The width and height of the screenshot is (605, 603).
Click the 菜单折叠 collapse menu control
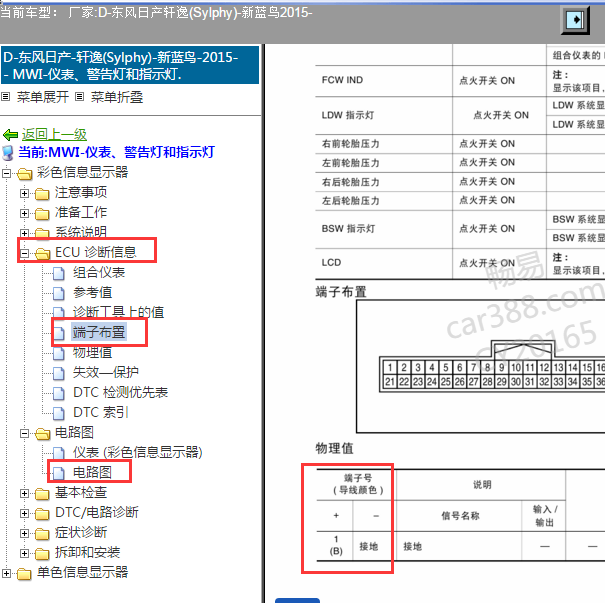[x=117, y=97]
